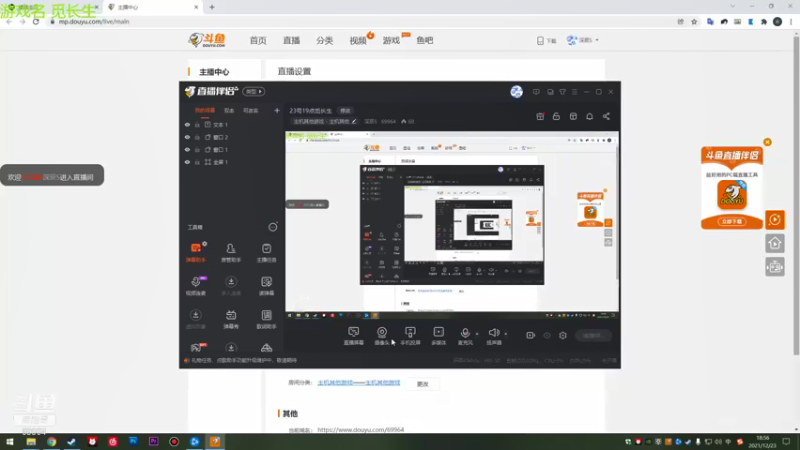Click the 修改 button beside the stream title
The image size is (800, 450).
(345, 111)
